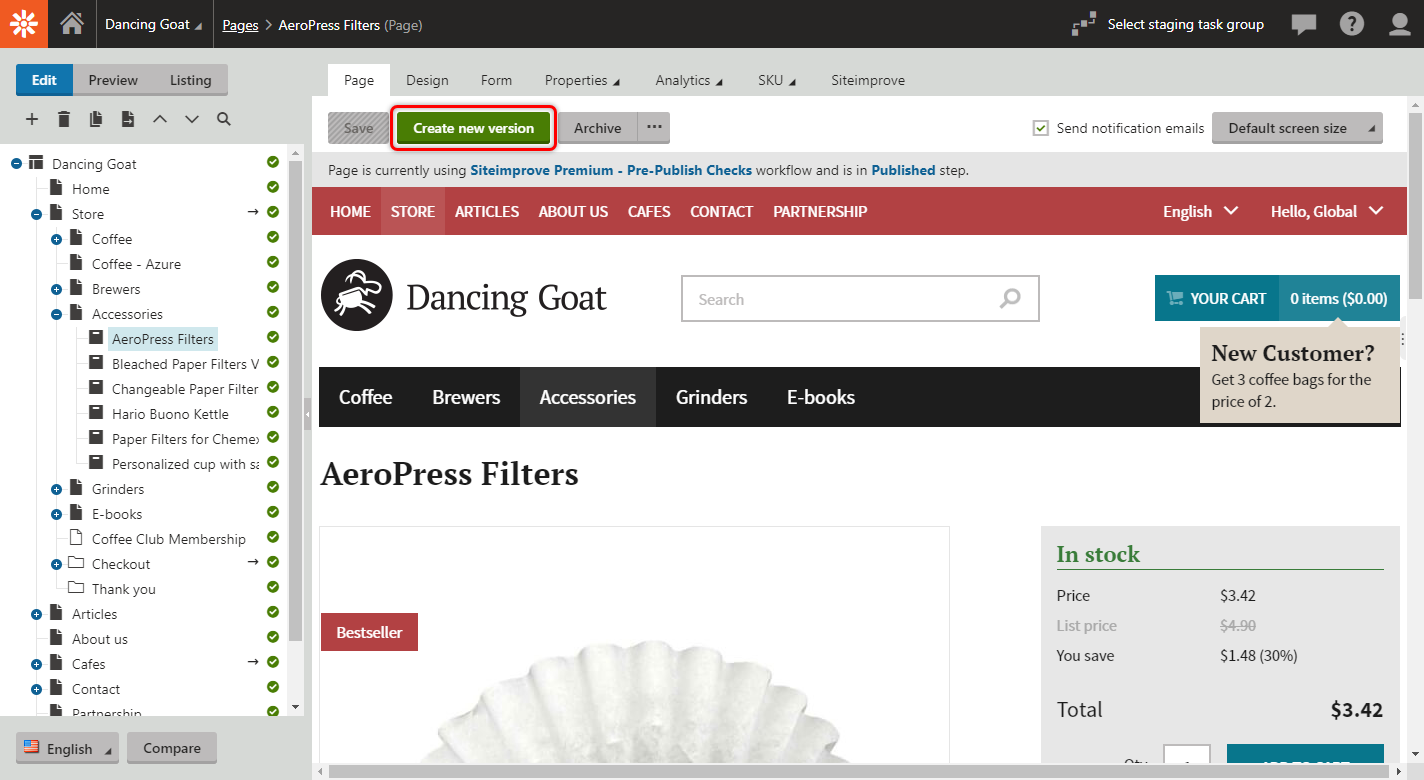Open the Kentico application list logo
The height and width of the screenshot is (780, 1424).
(x=24, y=24)
